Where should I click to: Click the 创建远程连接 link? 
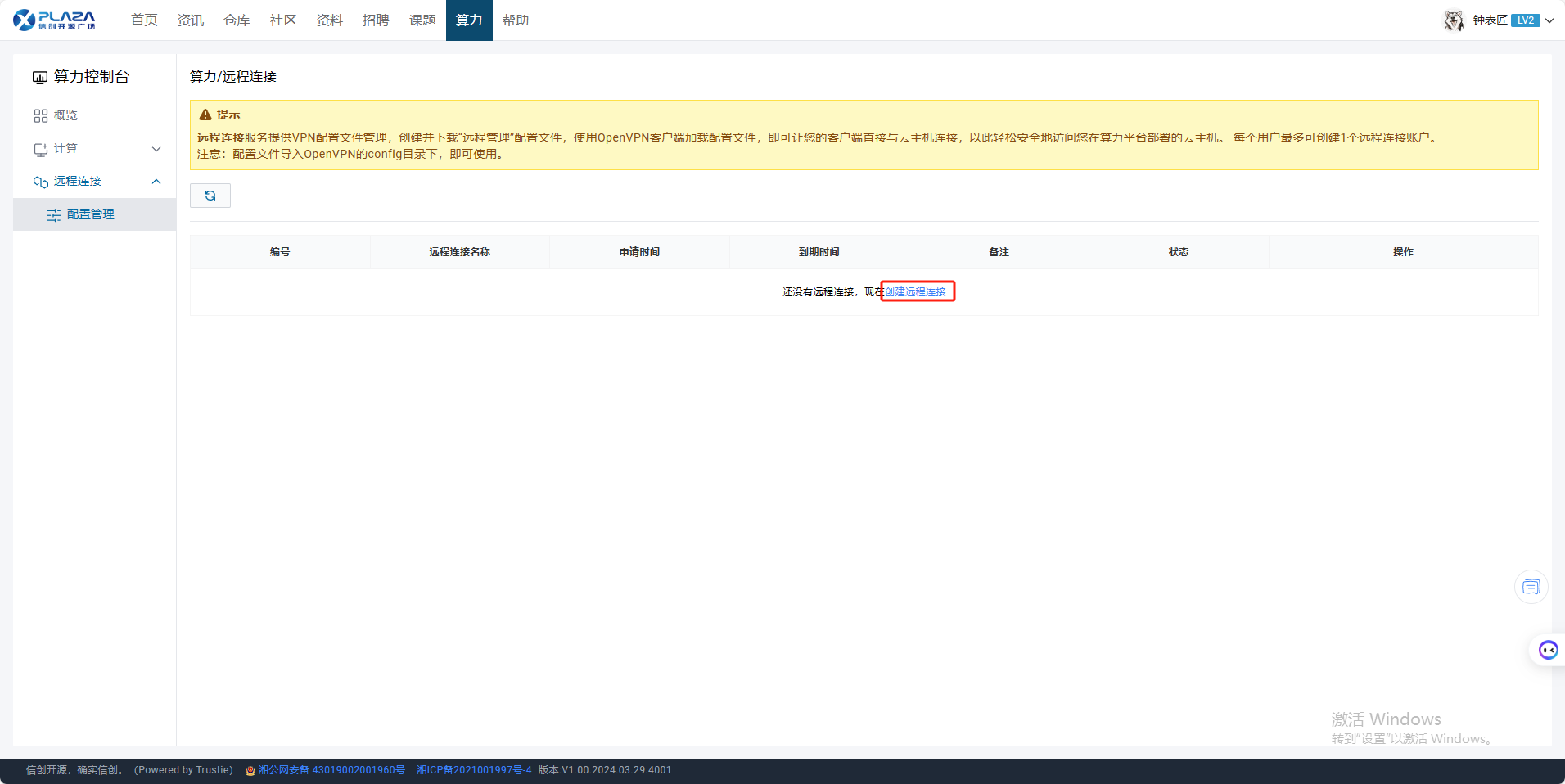point(915,292)
